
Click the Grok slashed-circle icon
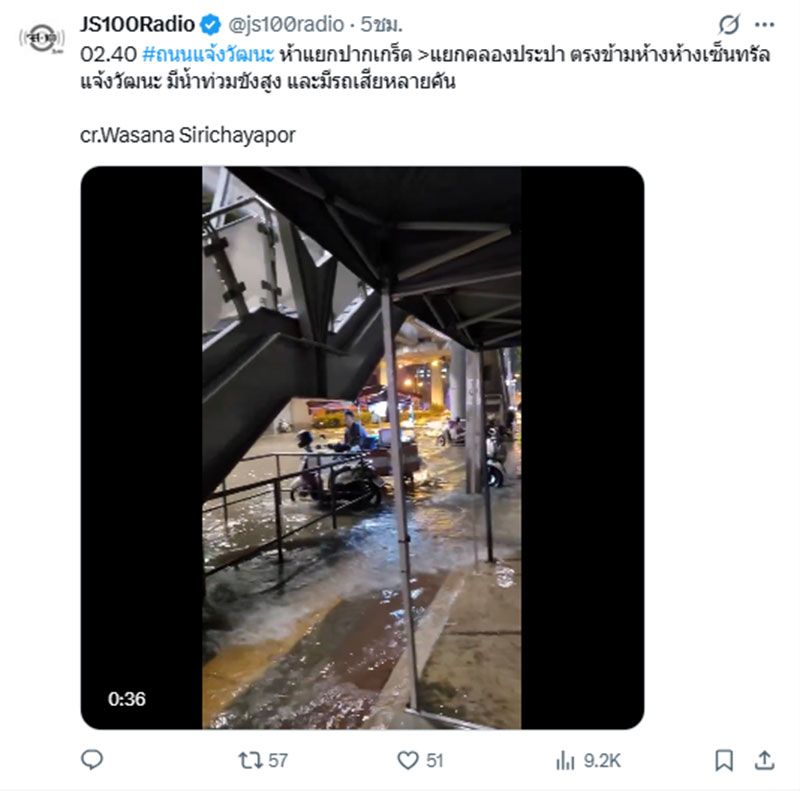tap(729, 24)
